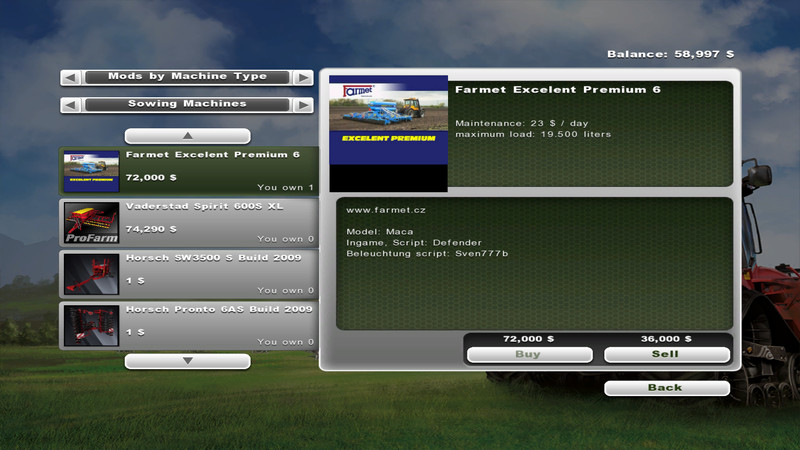Click the 74,290 $ price of Vaderstad
Image resolution: width=800 pixels, height=450 pixels.
151,229
